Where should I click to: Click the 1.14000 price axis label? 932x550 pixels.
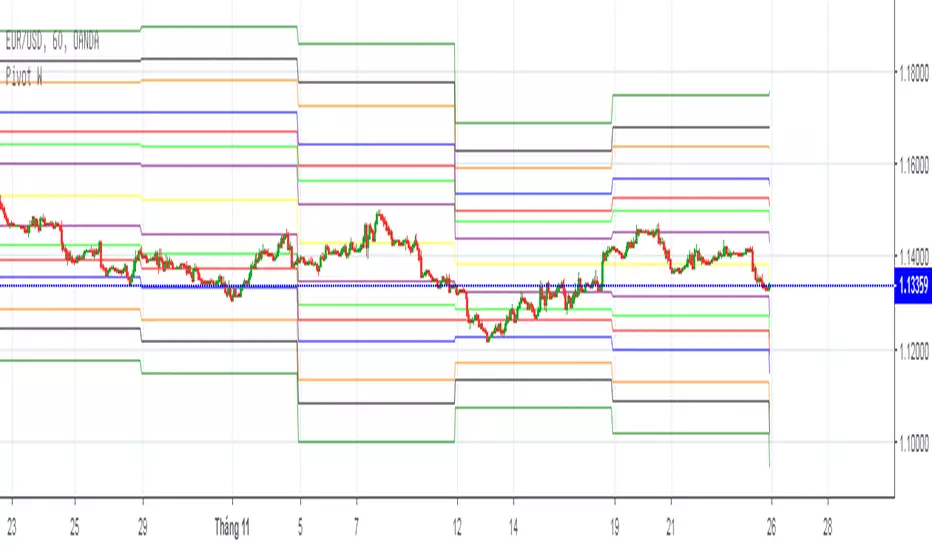point(914,257)
